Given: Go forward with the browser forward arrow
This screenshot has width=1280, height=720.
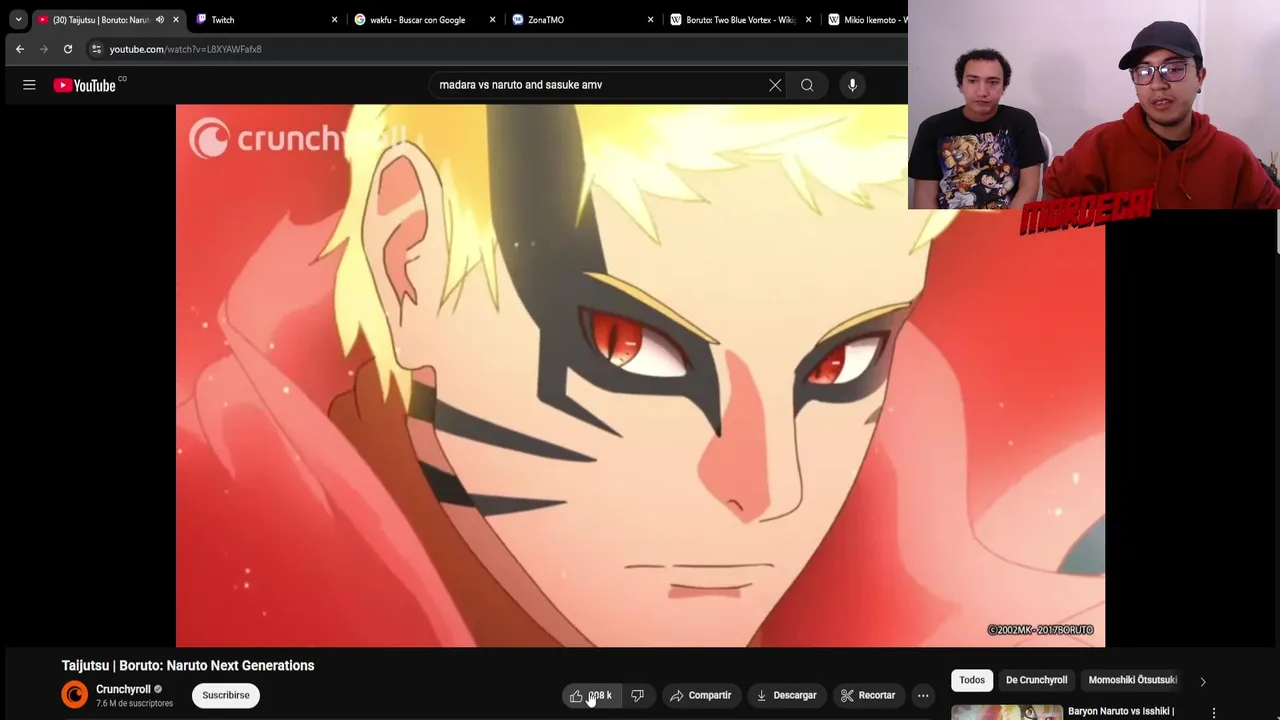Looking at the screenshot, I should (44, 49).
